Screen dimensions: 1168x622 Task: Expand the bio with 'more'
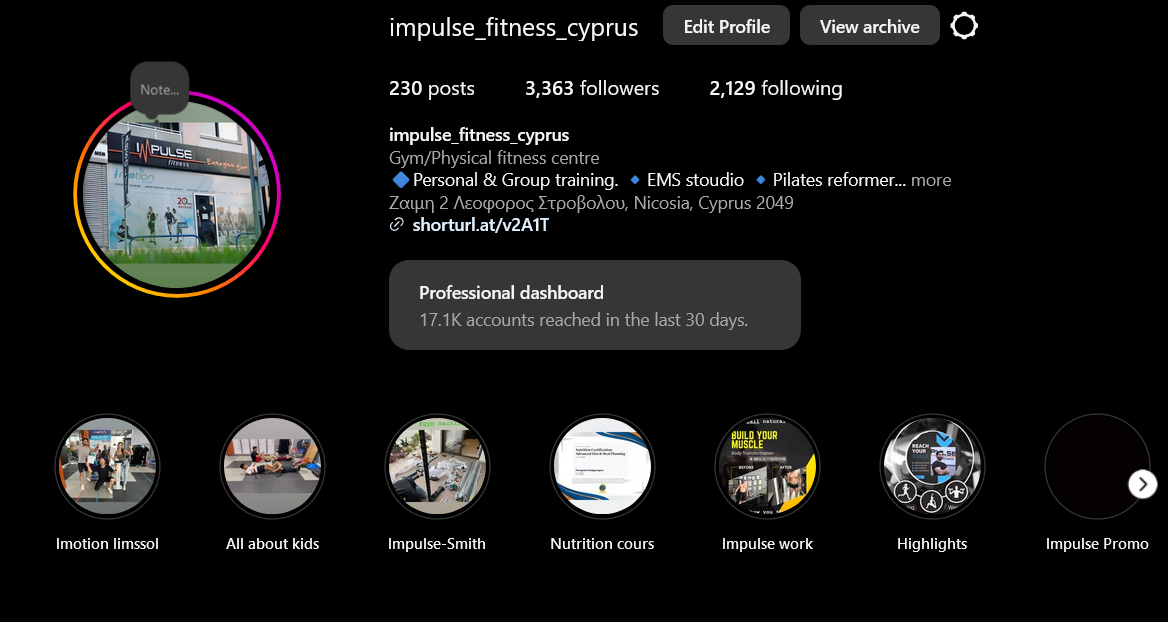[931, 180]
